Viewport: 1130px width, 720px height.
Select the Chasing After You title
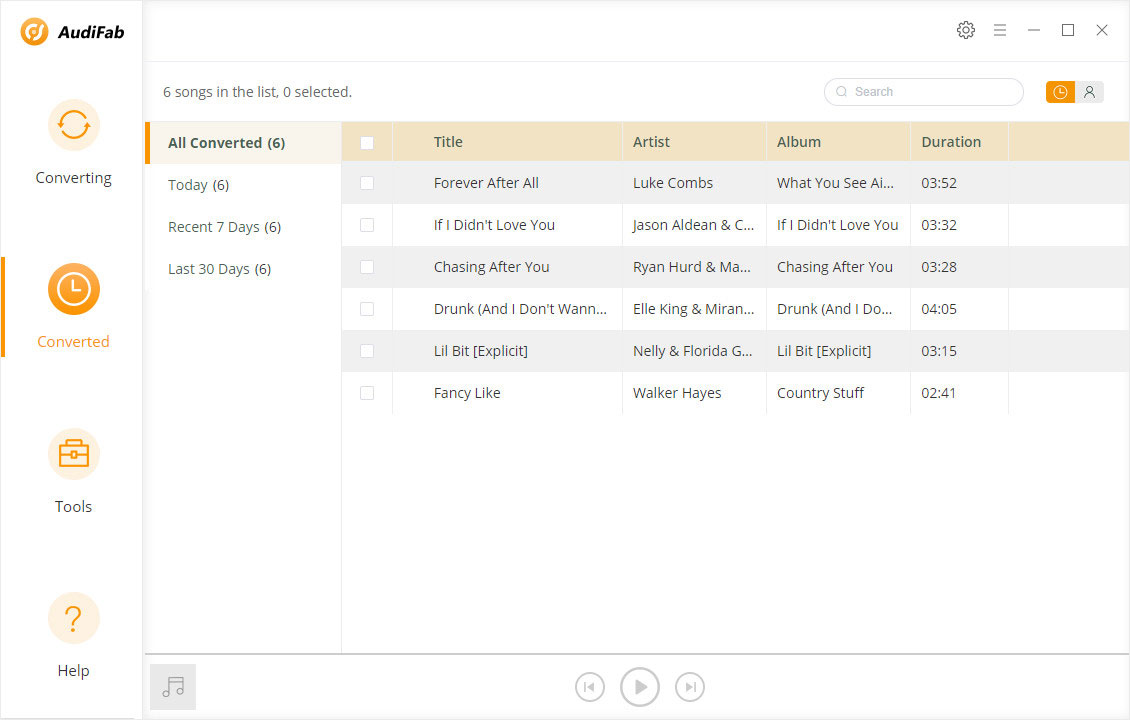[491, 267]
